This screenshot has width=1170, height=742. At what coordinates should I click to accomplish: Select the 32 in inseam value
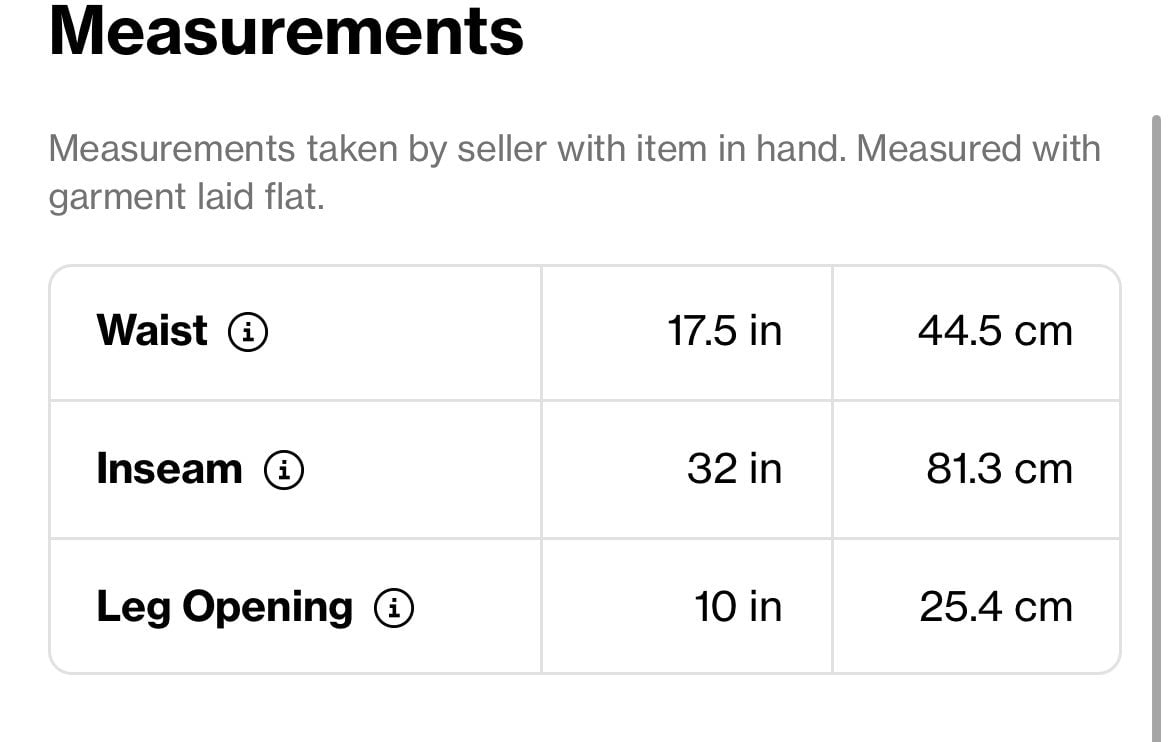[x=734, y=469]
